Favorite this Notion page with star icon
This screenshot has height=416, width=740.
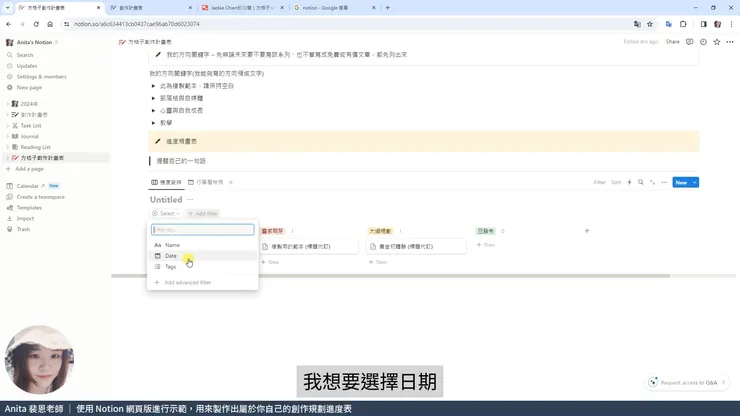pyautogui.click(x=717, y=42)
